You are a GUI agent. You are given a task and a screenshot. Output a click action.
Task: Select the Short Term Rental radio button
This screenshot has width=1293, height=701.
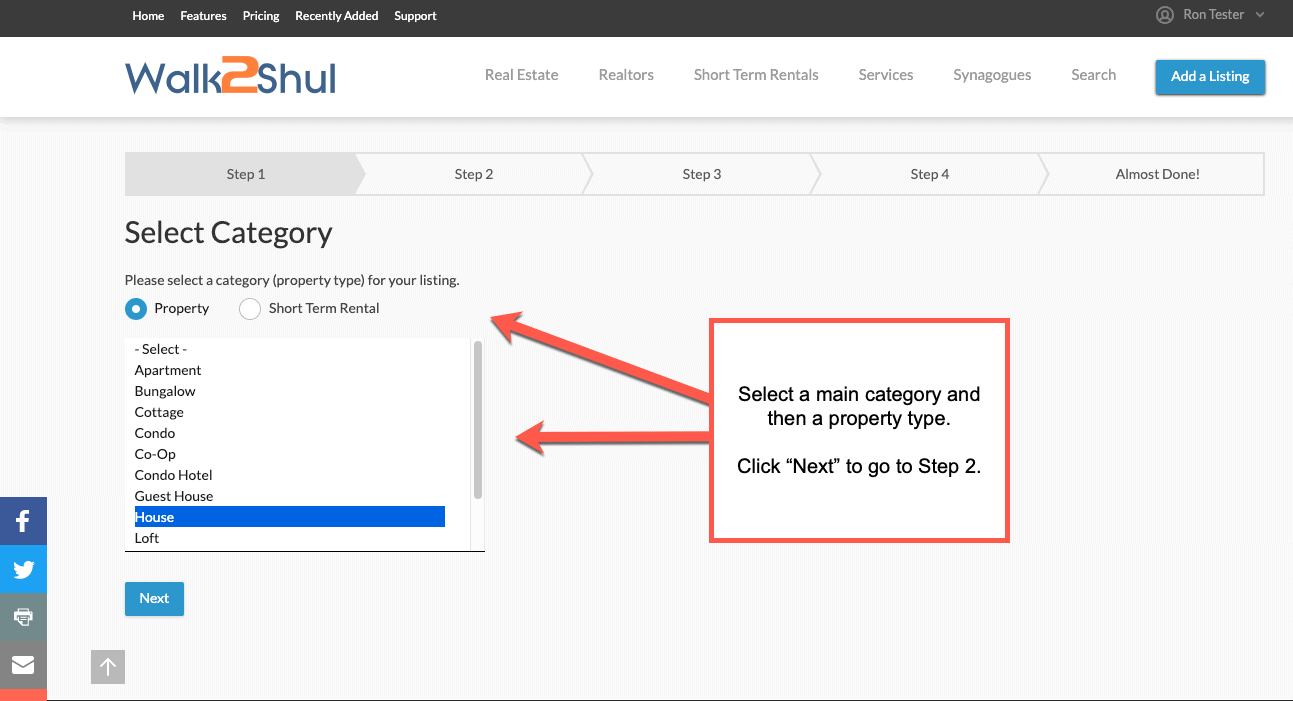[x=250, y=308]
